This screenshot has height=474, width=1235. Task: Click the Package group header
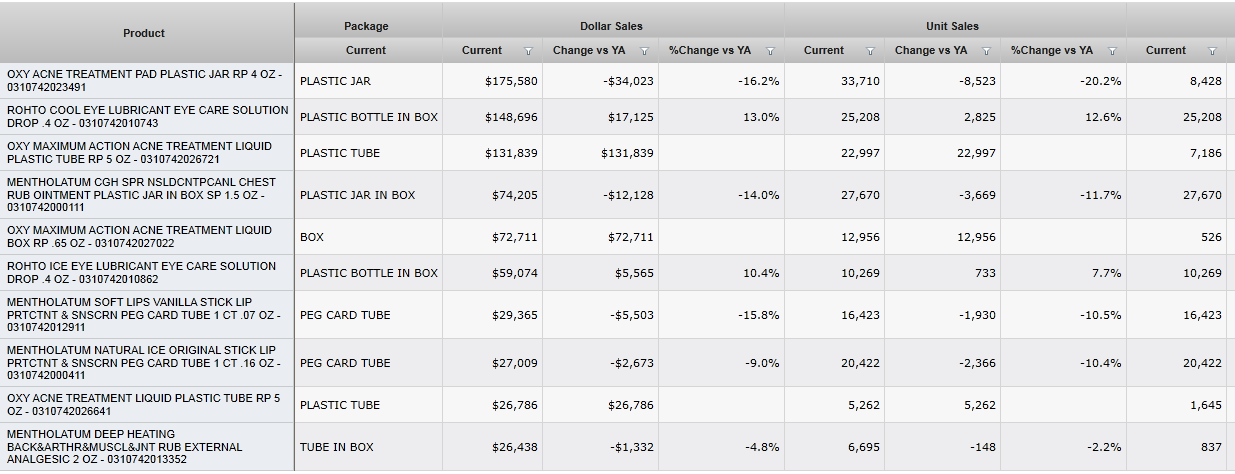[x=366, y=26]
